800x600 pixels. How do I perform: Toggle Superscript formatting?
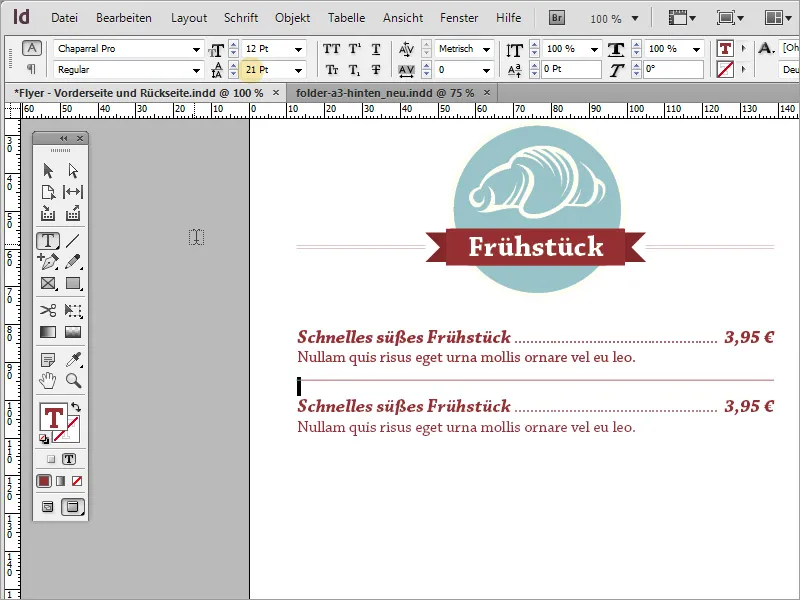click(355, 49)
